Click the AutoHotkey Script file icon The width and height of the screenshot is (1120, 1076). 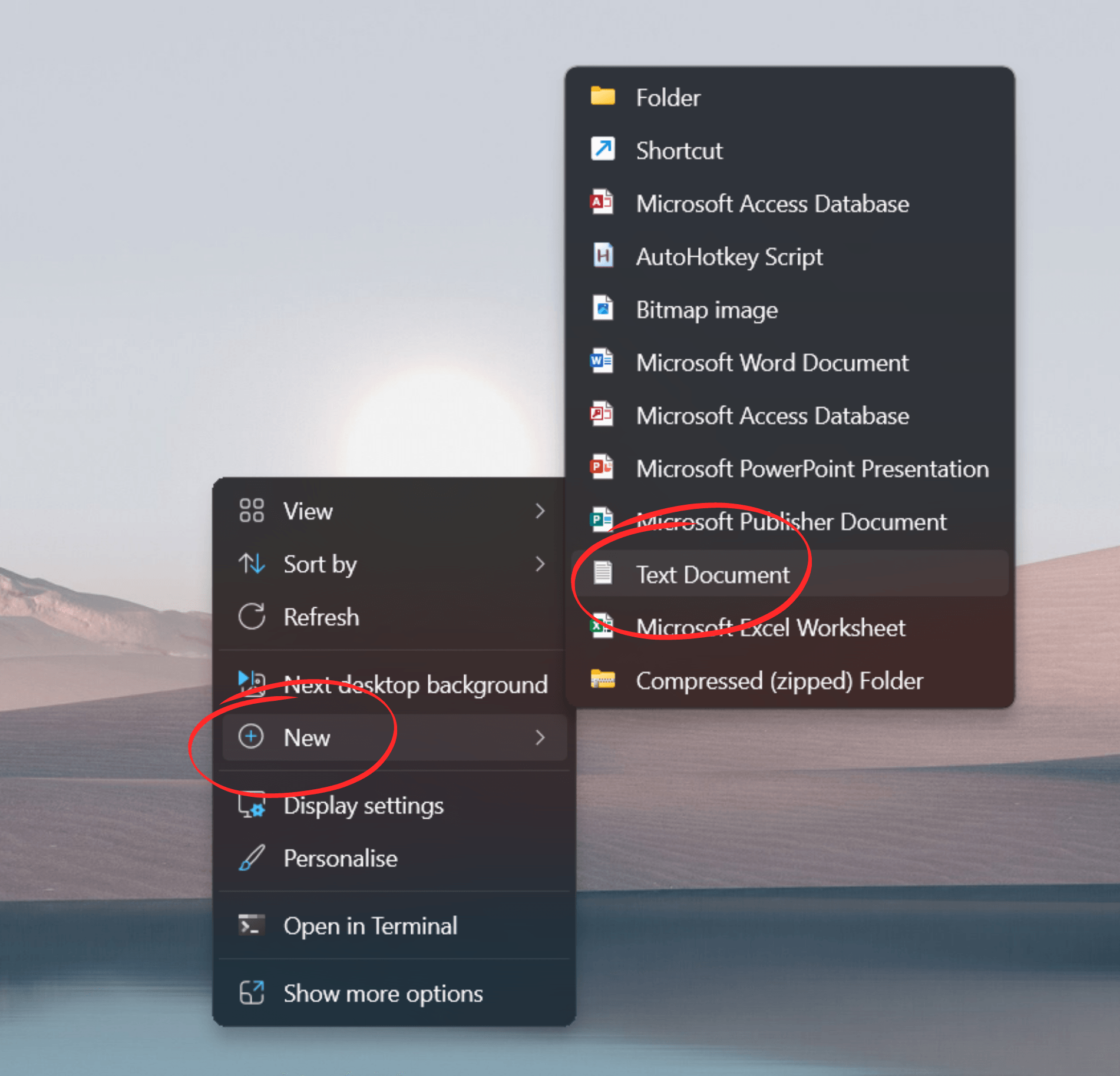[602, 256]
